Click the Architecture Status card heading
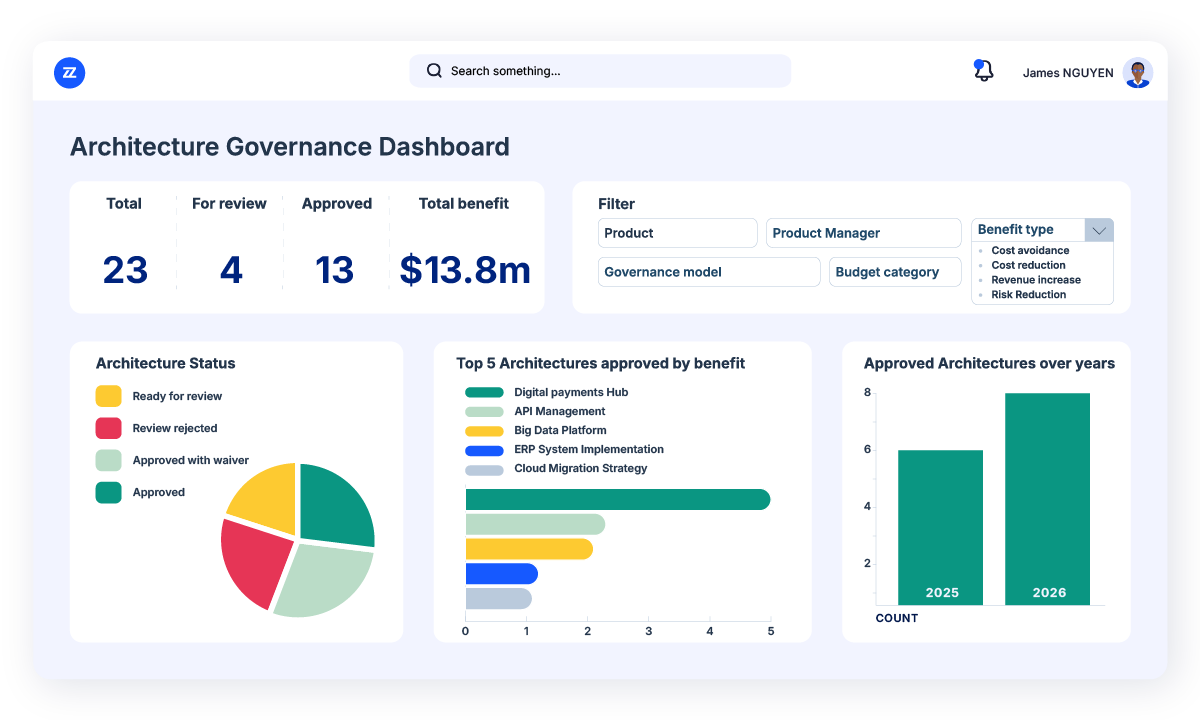 (166, 363)
